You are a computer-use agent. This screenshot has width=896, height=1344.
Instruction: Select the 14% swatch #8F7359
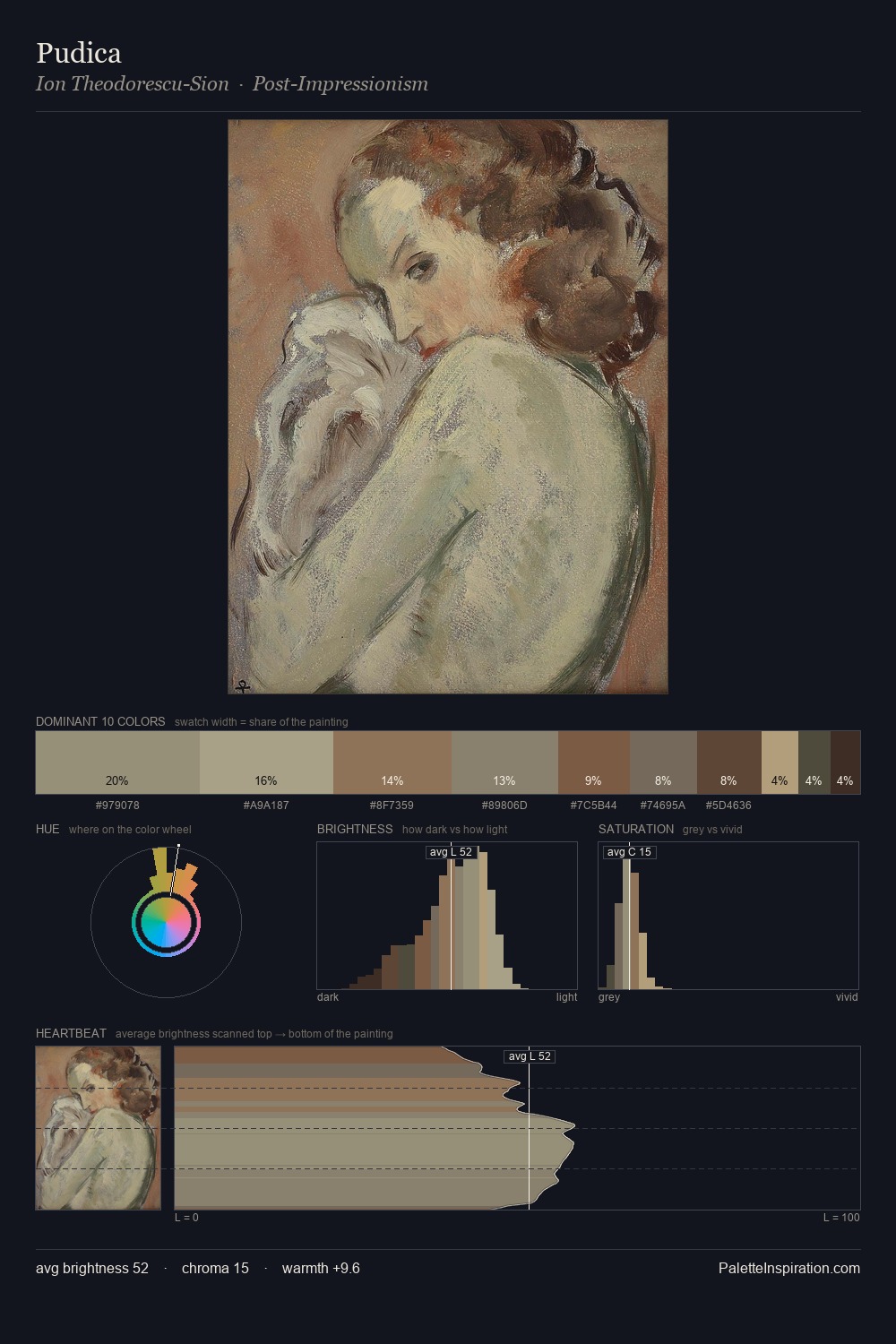coord(392,762)
